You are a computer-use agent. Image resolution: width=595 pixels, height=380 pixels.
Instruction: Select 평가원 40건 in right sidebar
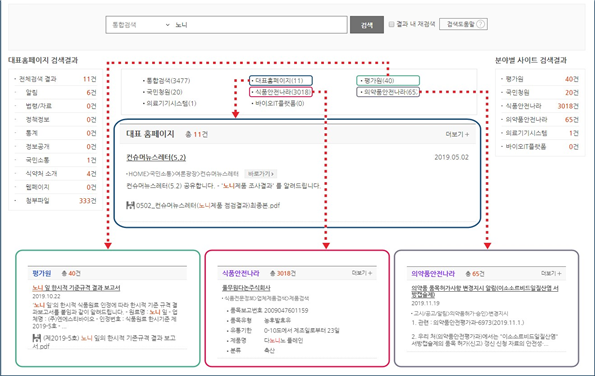click(540, 79)
